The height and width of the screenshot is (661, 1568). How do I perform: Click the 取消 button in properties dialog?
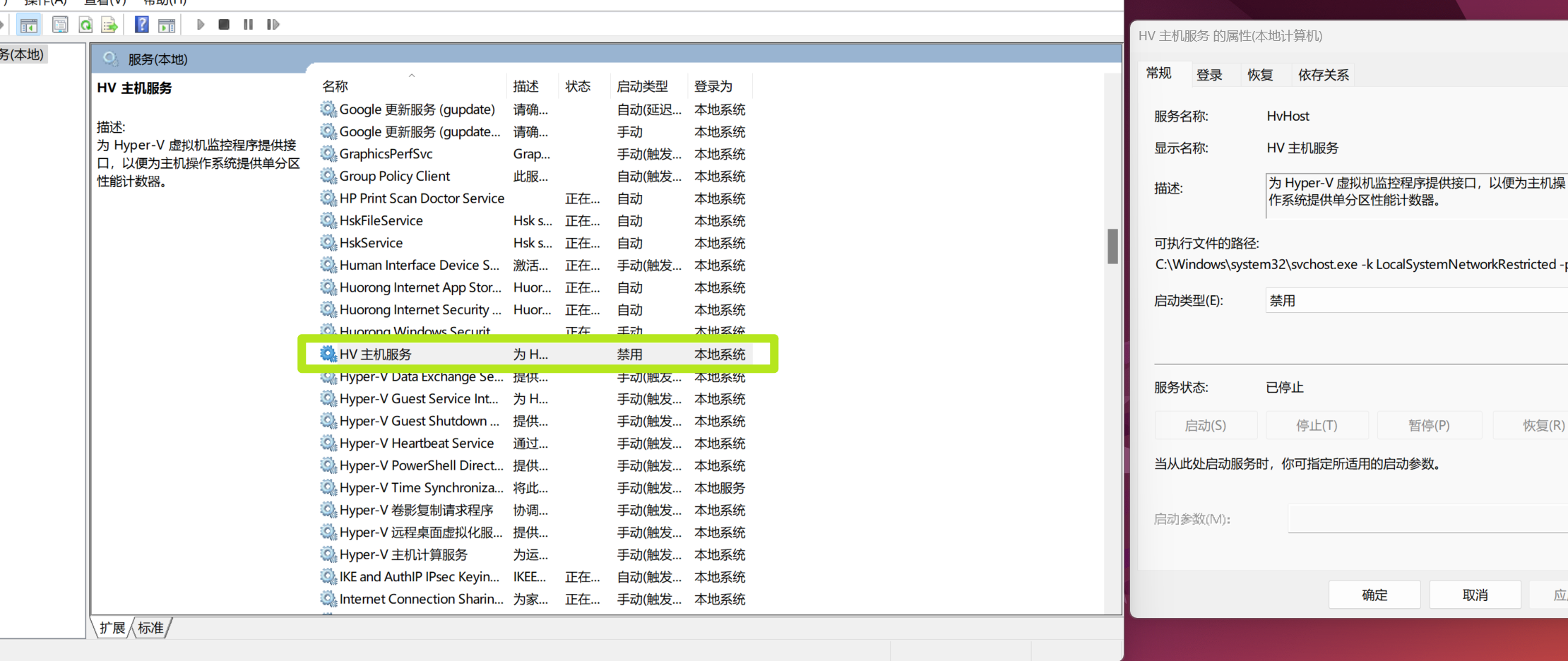pos(1475,595)
